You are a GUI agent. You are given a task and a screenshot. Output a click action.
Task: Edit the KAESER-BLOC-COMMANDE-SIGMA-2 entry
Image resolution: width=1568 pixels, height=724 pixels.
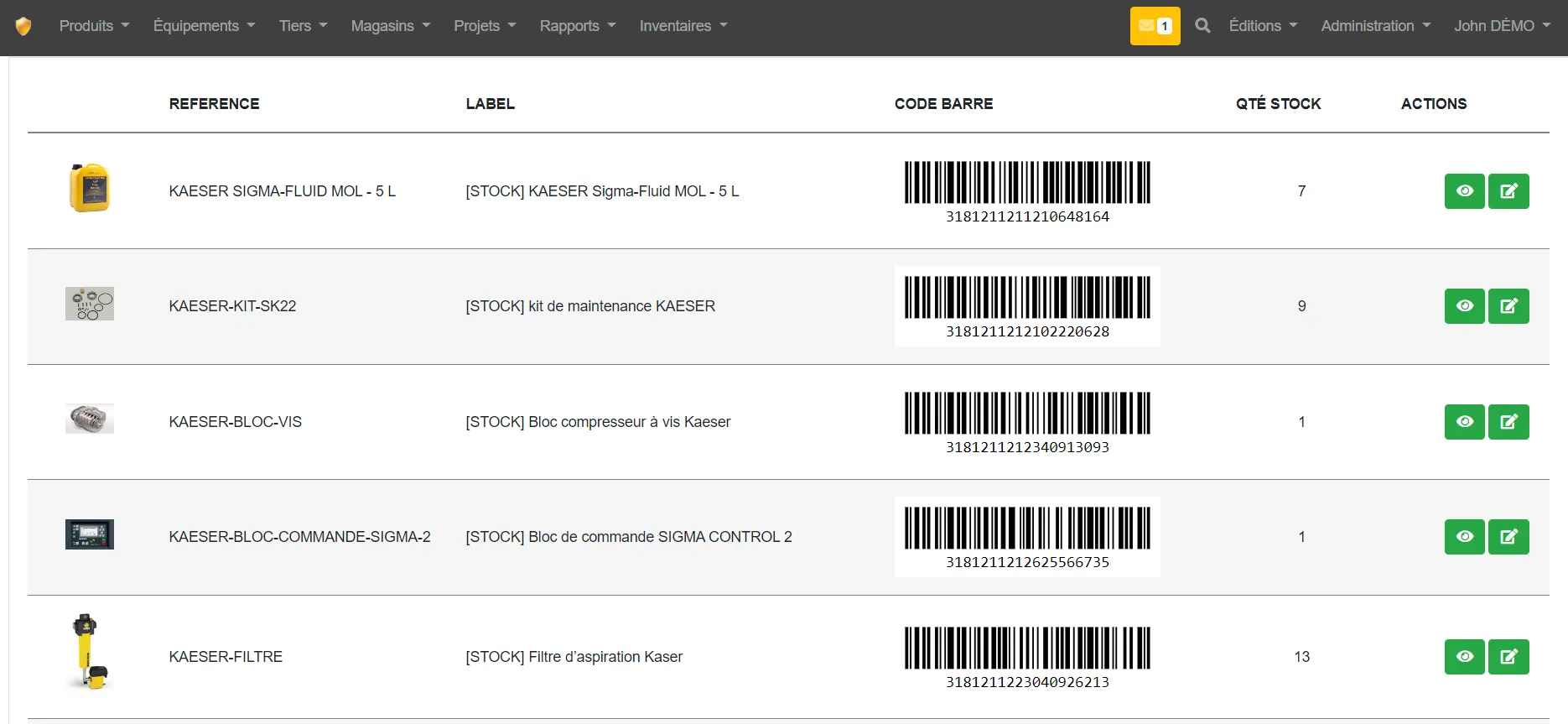(1508, 537)
